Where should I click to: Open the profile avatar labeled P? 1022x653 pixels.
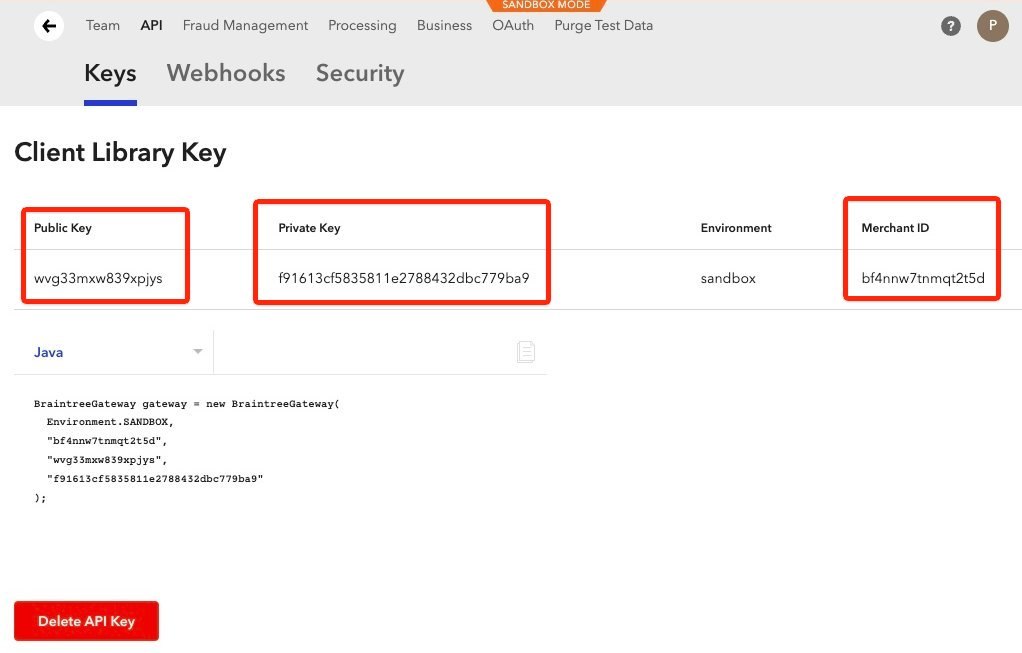(992, 25)
